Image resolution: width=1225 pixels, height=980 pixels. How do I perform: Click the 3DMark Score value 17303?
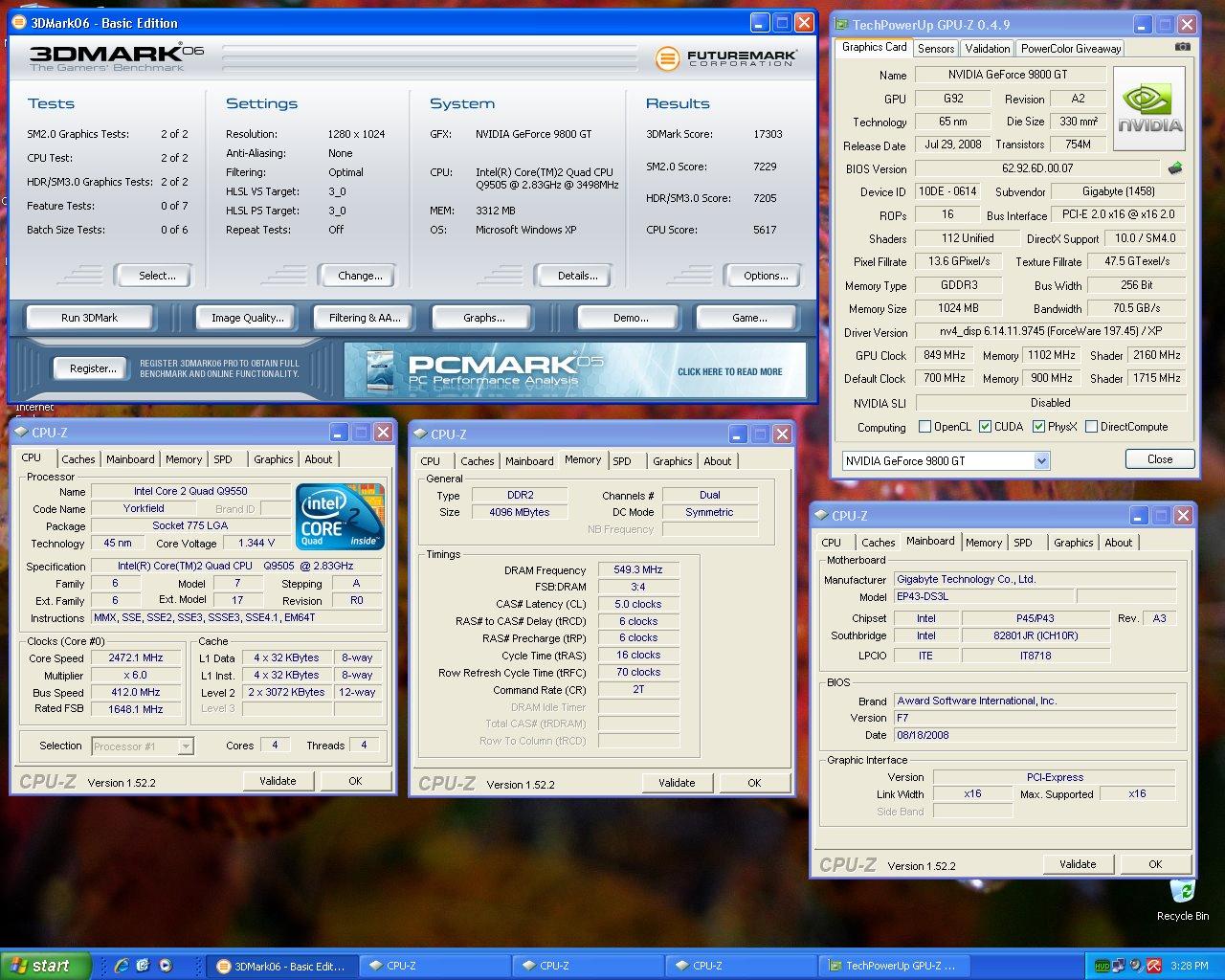point(768,134)
